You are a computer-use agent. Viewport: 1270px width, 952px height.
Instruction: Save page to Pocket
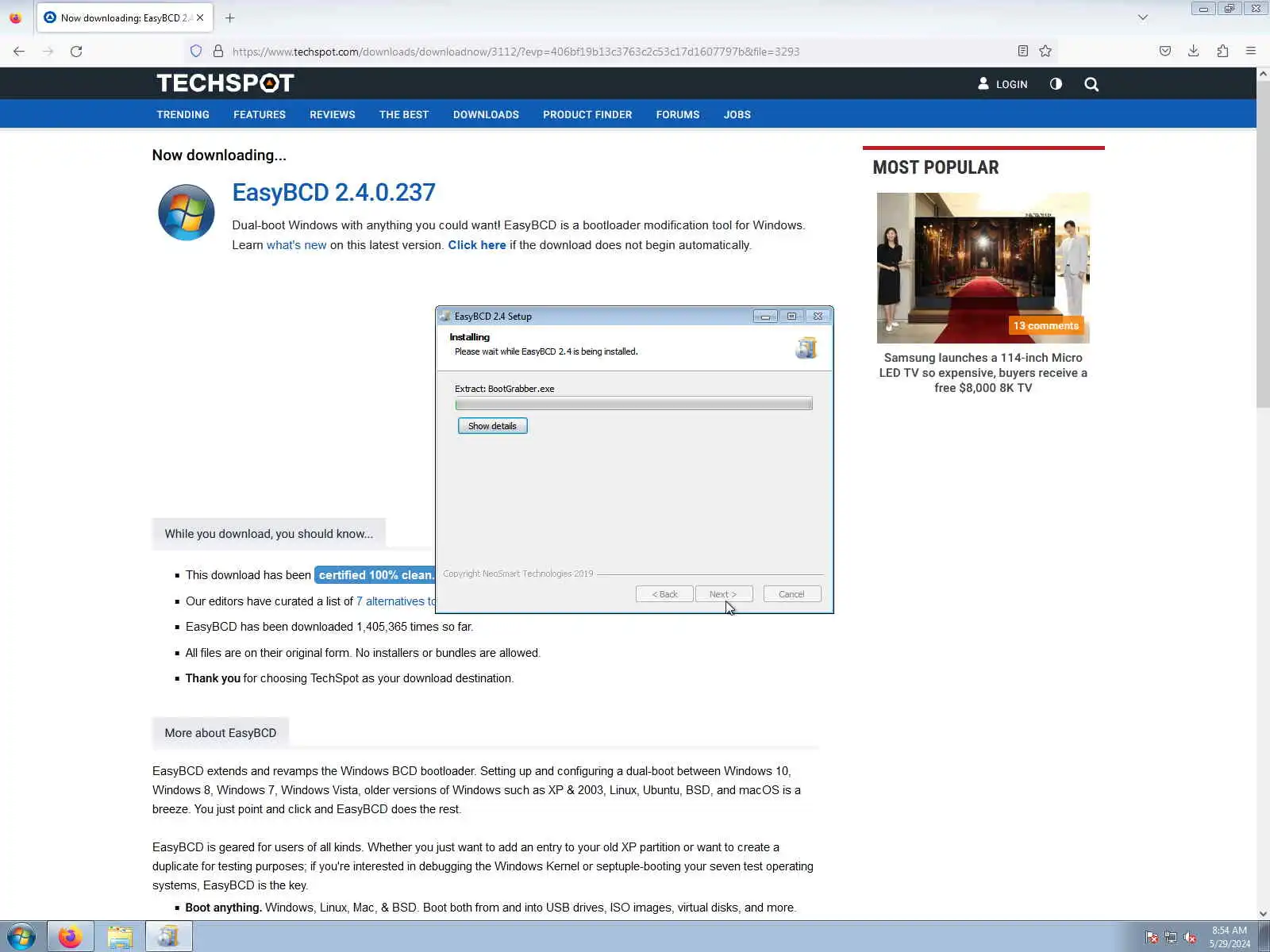click(1165, 52)
